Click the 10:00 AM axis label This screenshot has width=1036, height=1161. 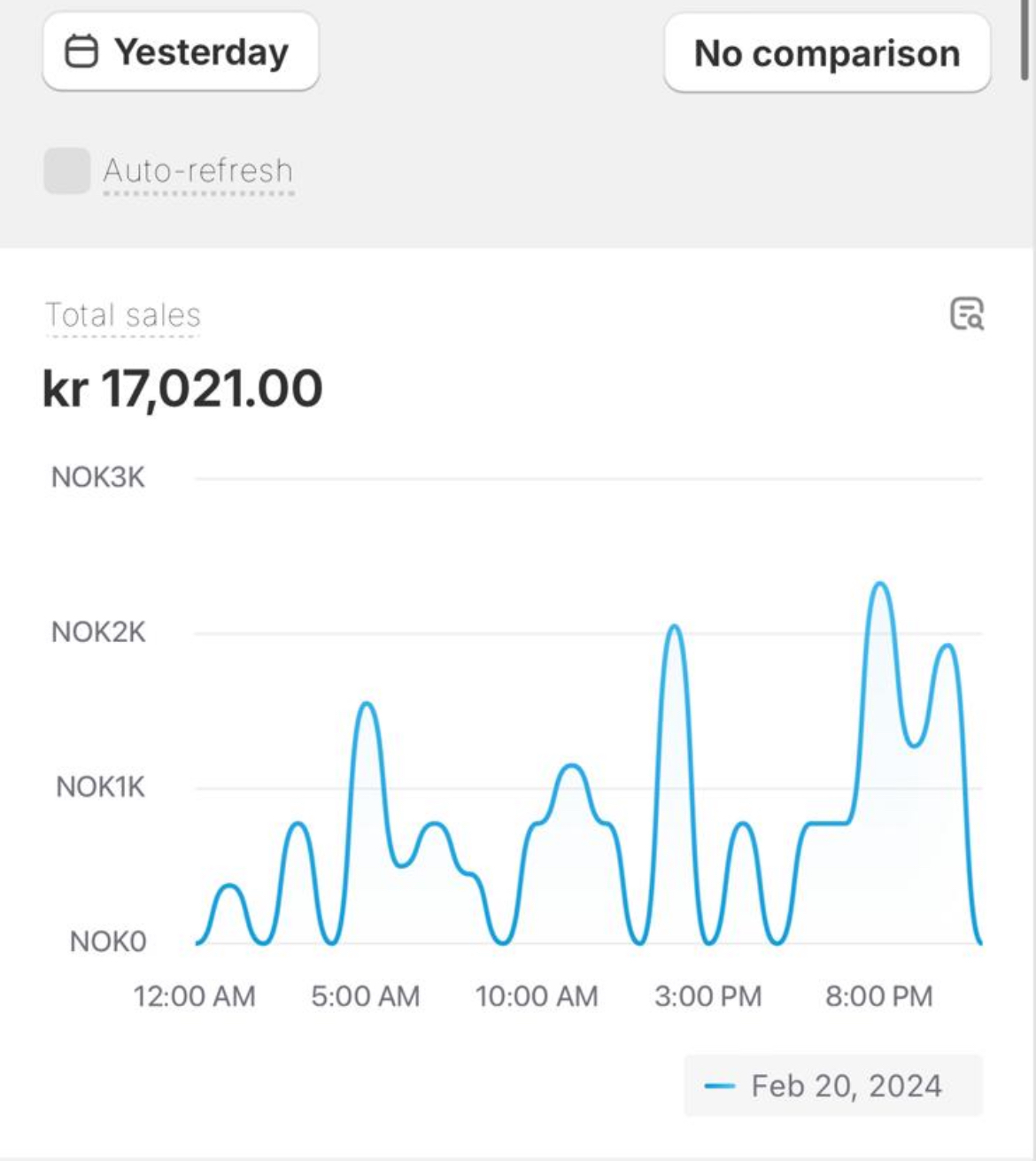537,996
